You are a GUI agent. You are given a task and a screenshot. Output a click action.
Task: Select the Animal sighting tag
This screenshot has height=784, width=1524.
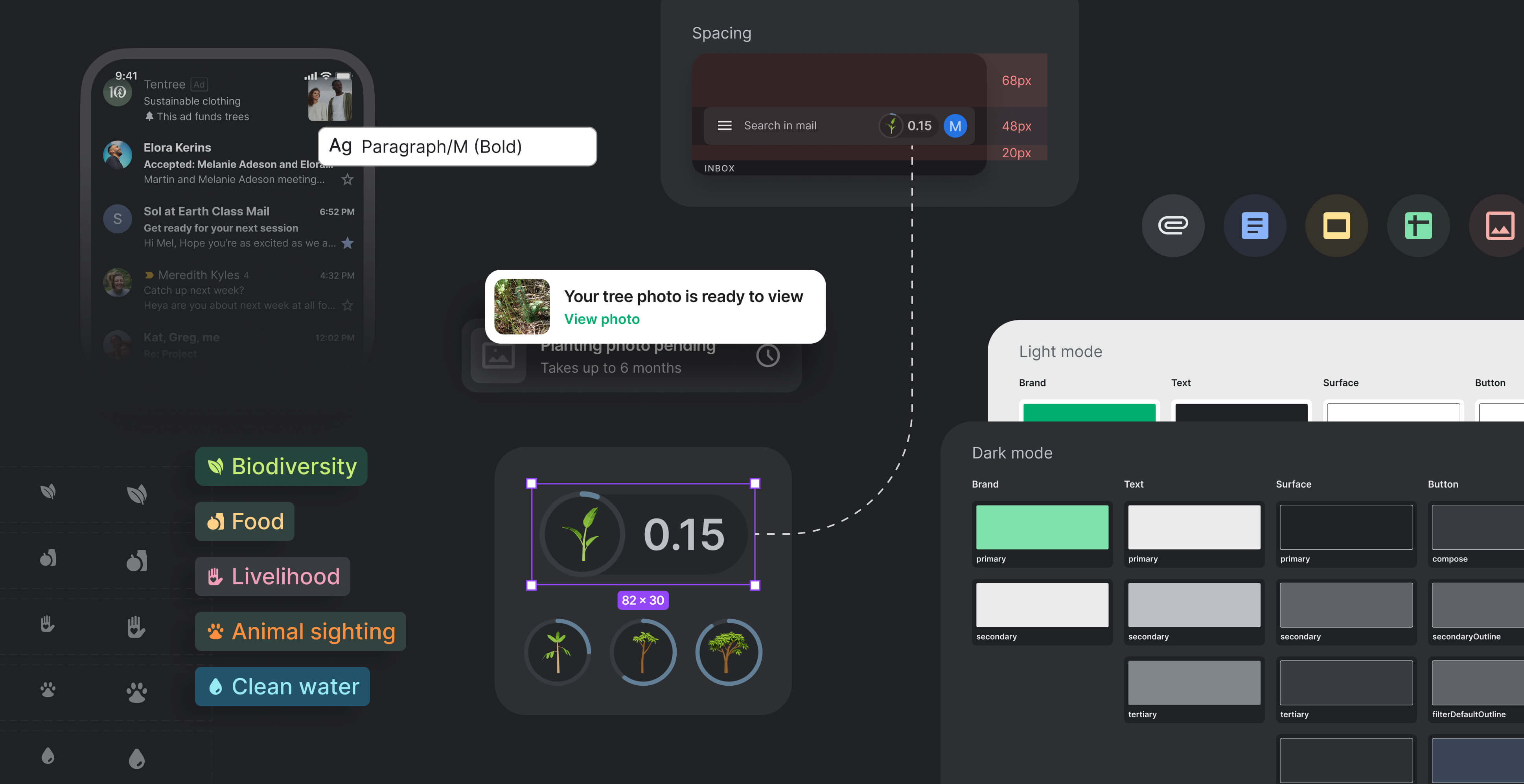(x=300, y=631)
